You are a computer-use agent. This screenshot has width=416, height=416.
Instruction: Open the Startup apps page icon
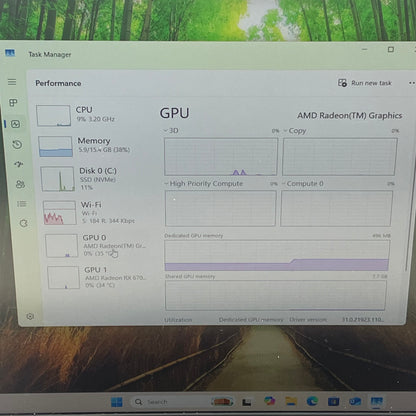point(19,164)
